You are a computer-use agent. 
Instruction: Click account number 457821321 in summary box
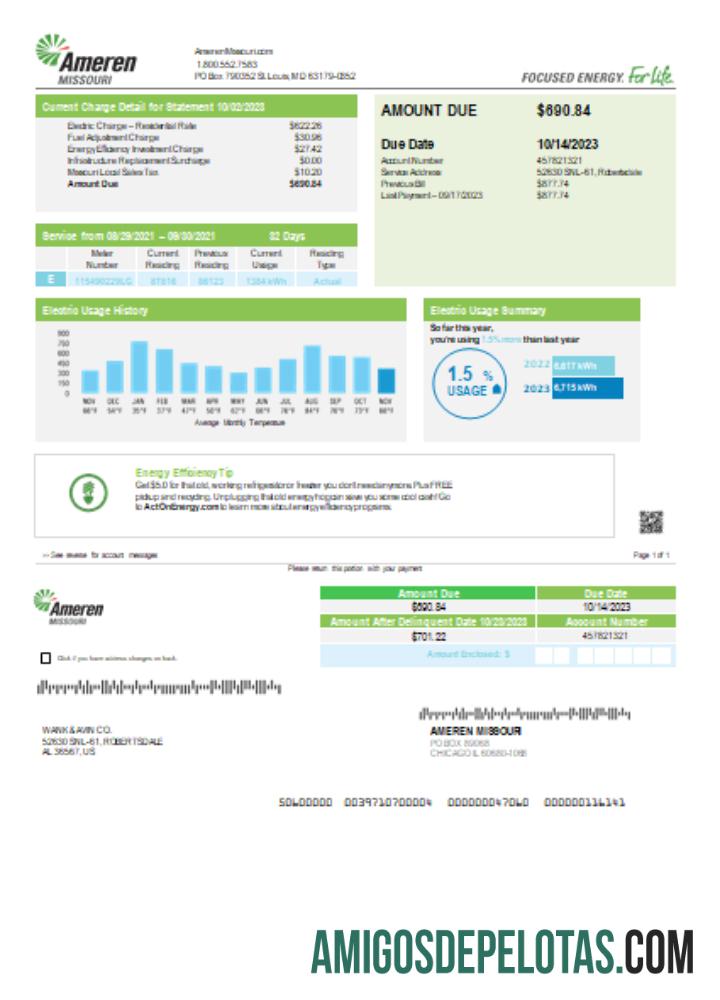coord(559,161)
